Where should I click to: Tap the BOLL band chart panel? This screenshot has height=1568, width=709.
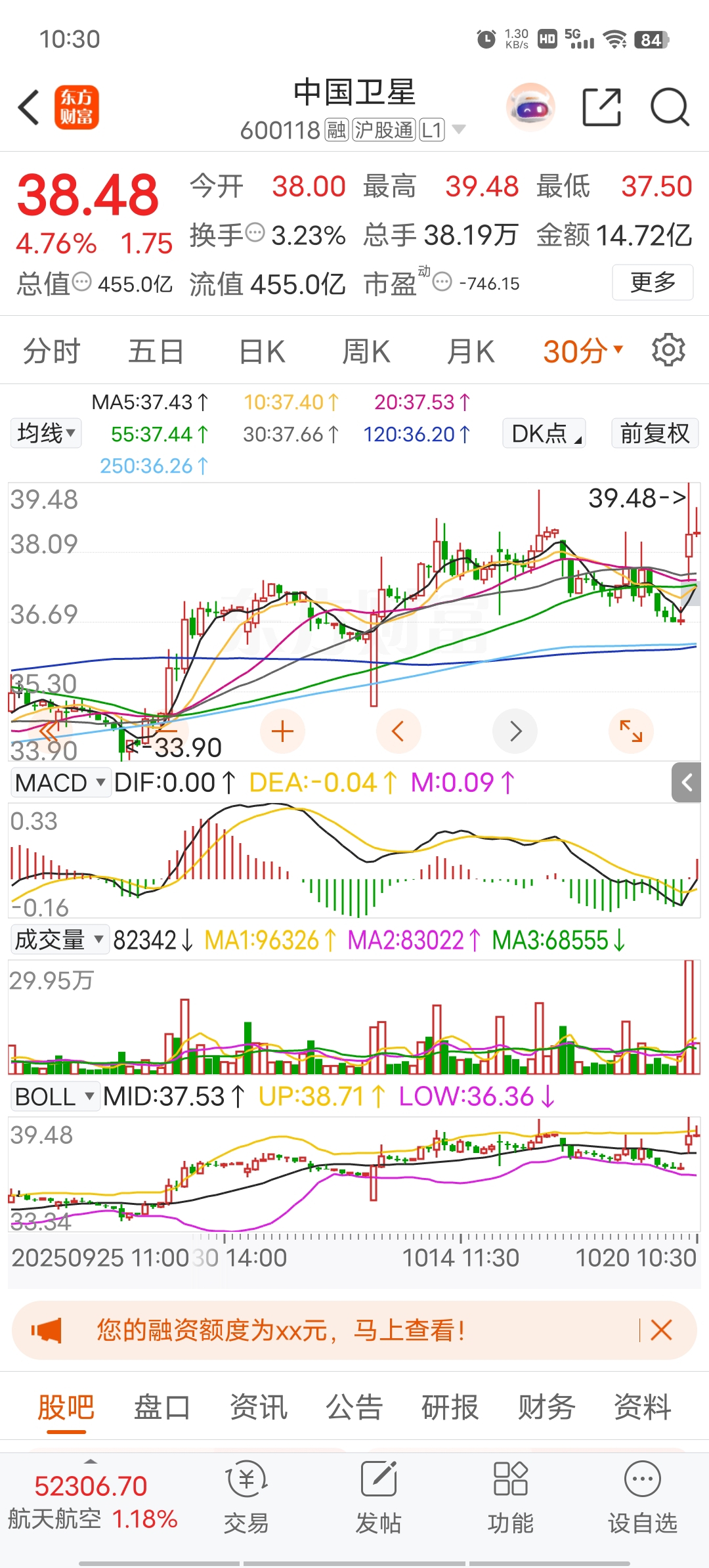tap(354, 1175)
